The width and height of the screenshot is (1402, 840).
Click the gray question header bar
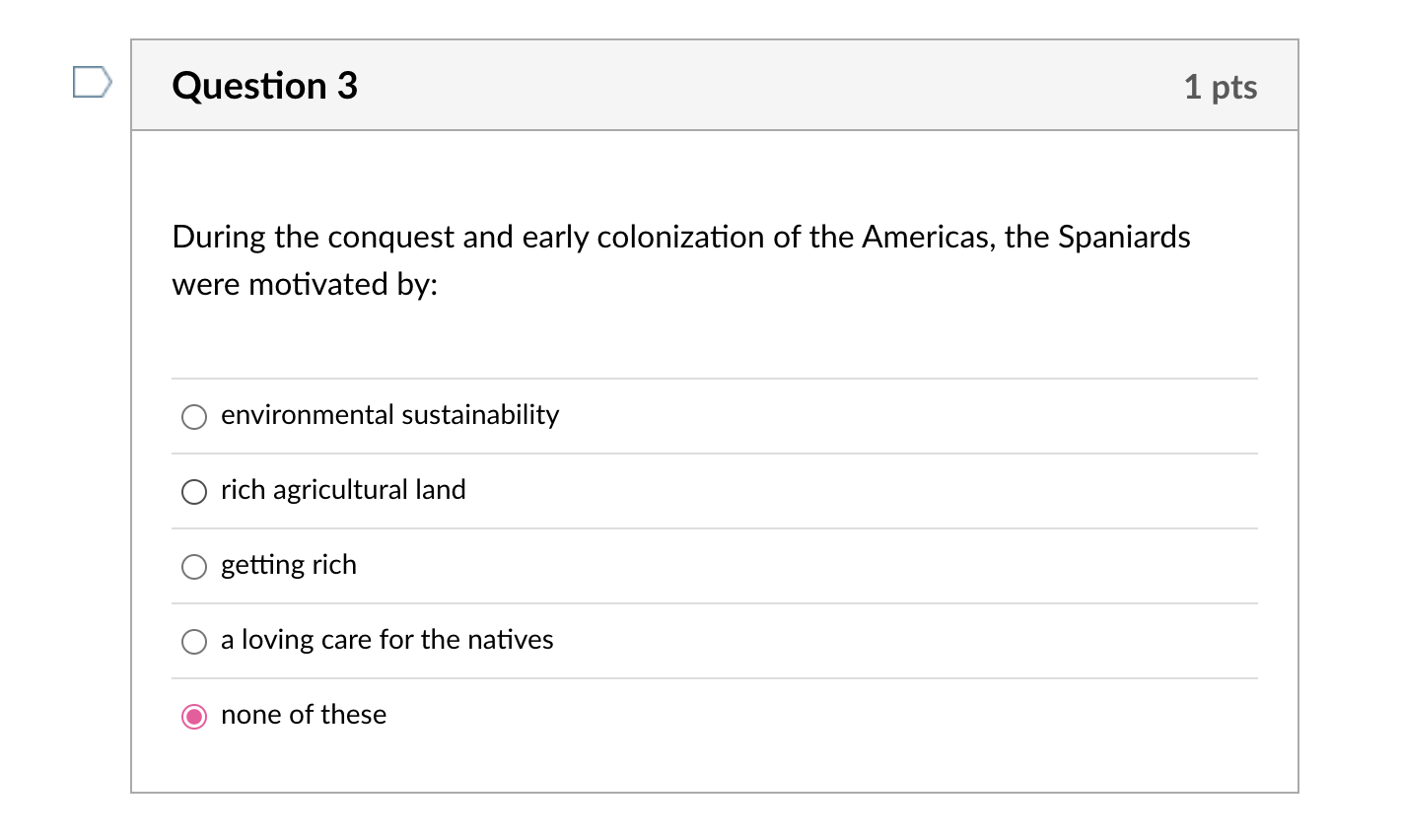(715, 85)
